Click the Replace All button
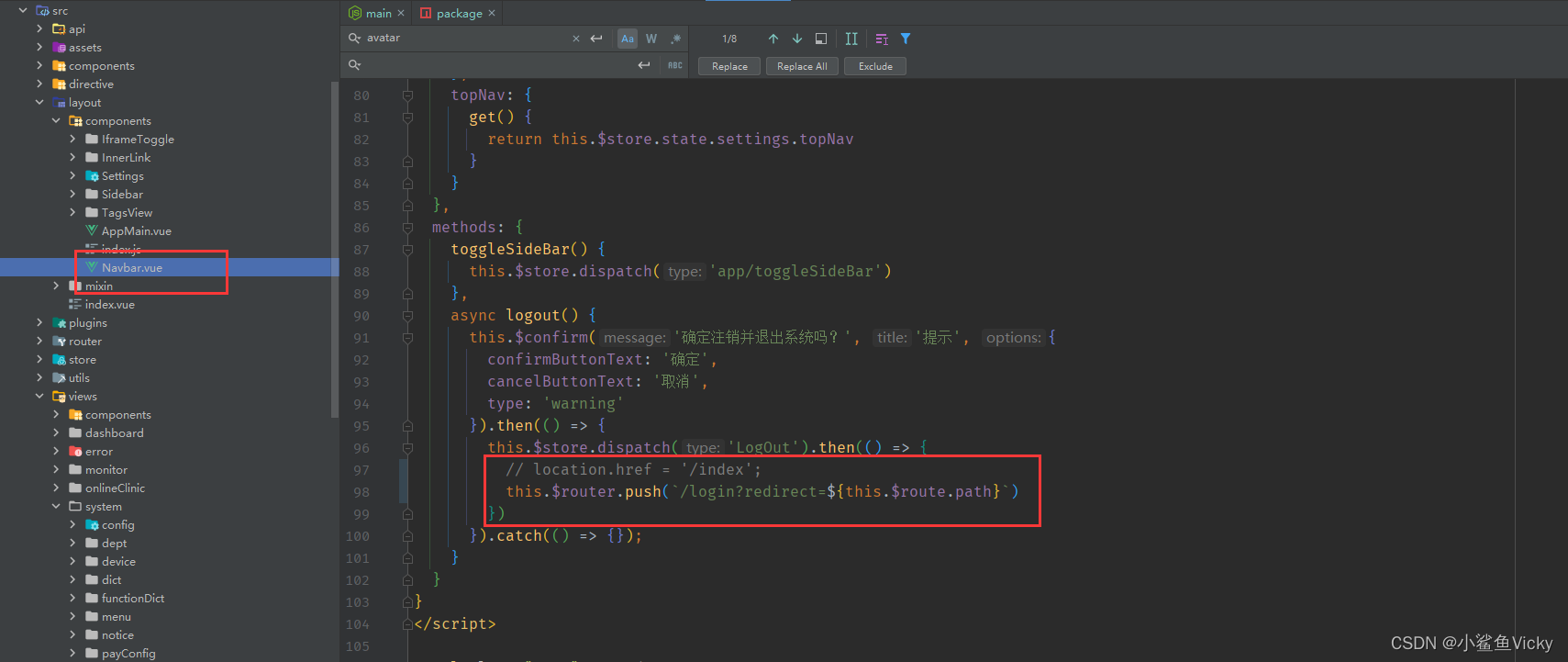This screenshot has width=1568, height=662. (802, 66)
